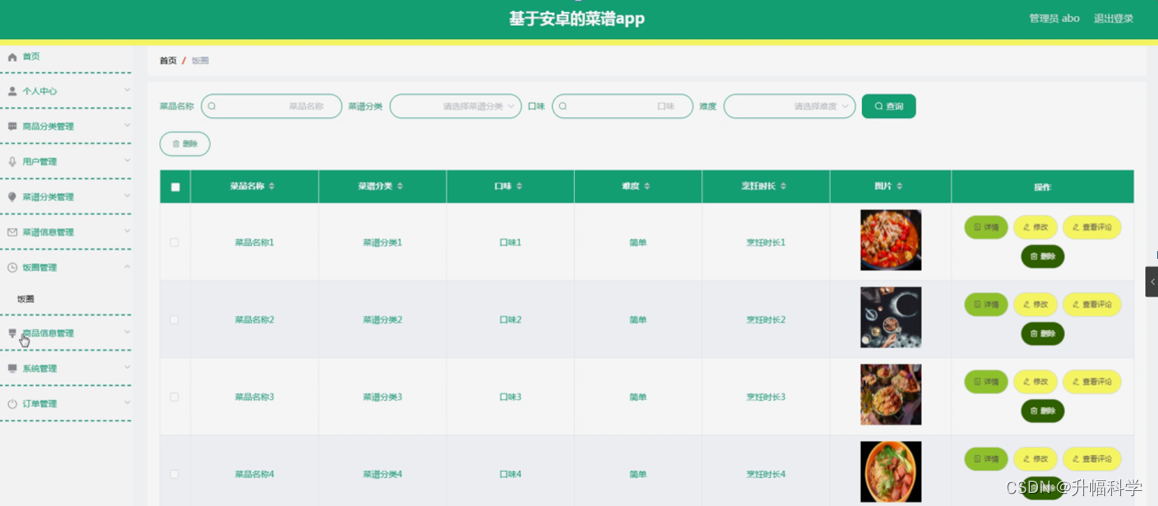Expand 个人中心 using its chevron
Screen dimensions: 1158x506
pos(127,90)
